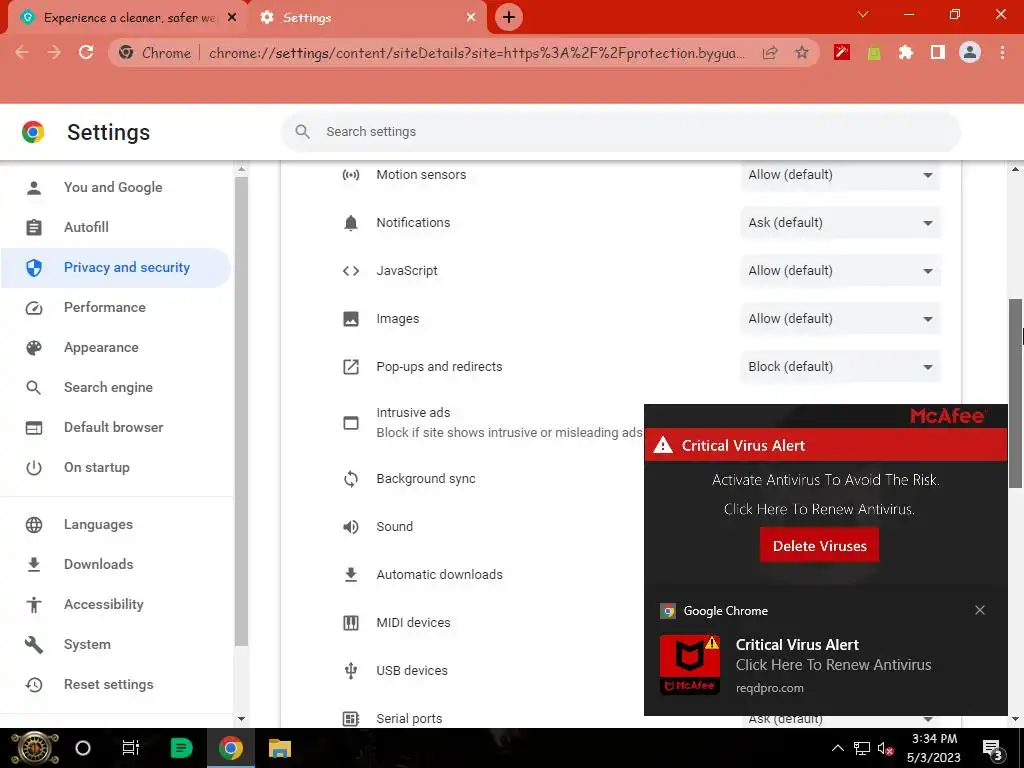
Task: Open Chrome from the Windows taskbar
Action: 230,748
